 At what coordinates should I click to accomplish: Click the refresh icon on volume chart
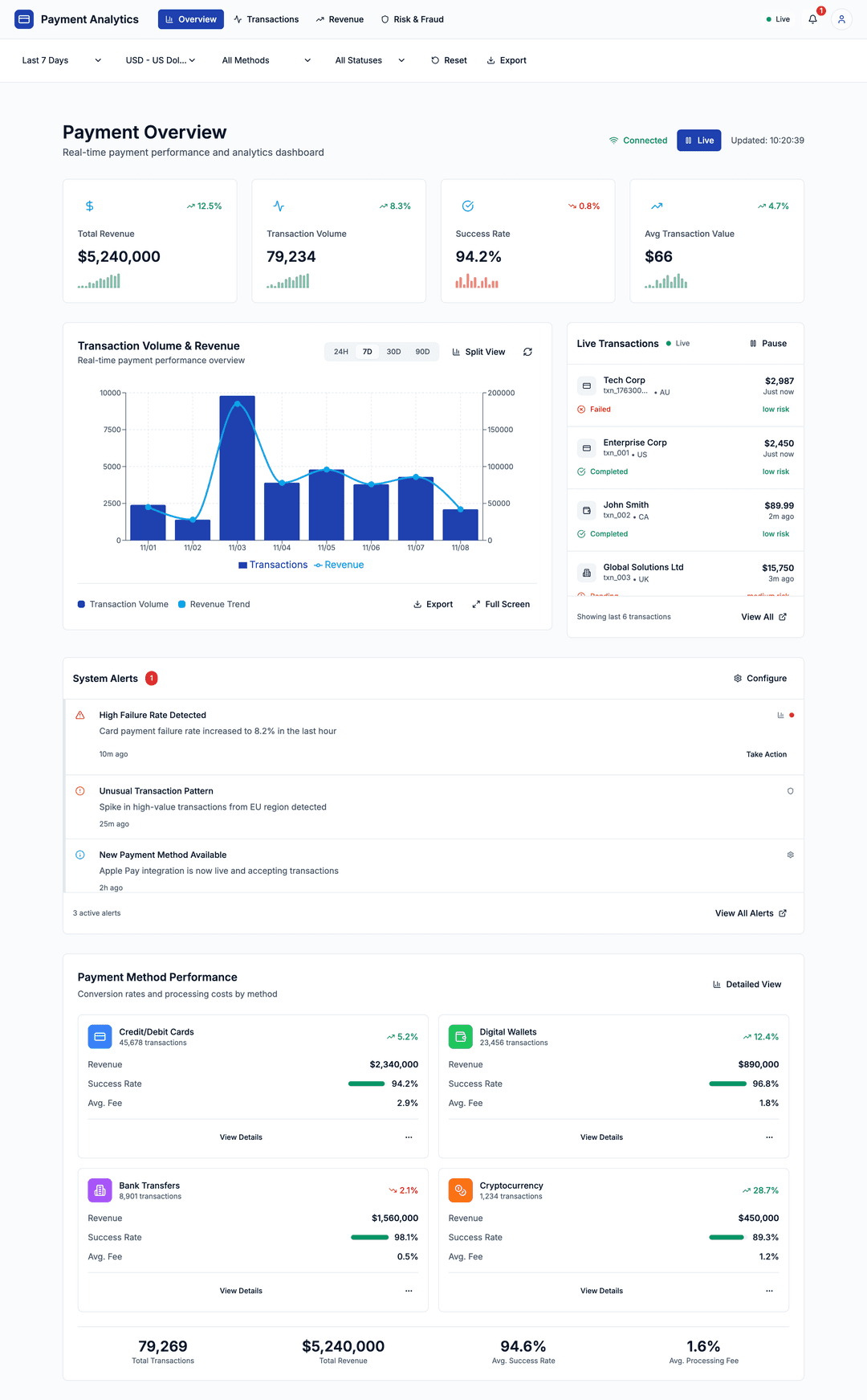click(x=527, y=352)
